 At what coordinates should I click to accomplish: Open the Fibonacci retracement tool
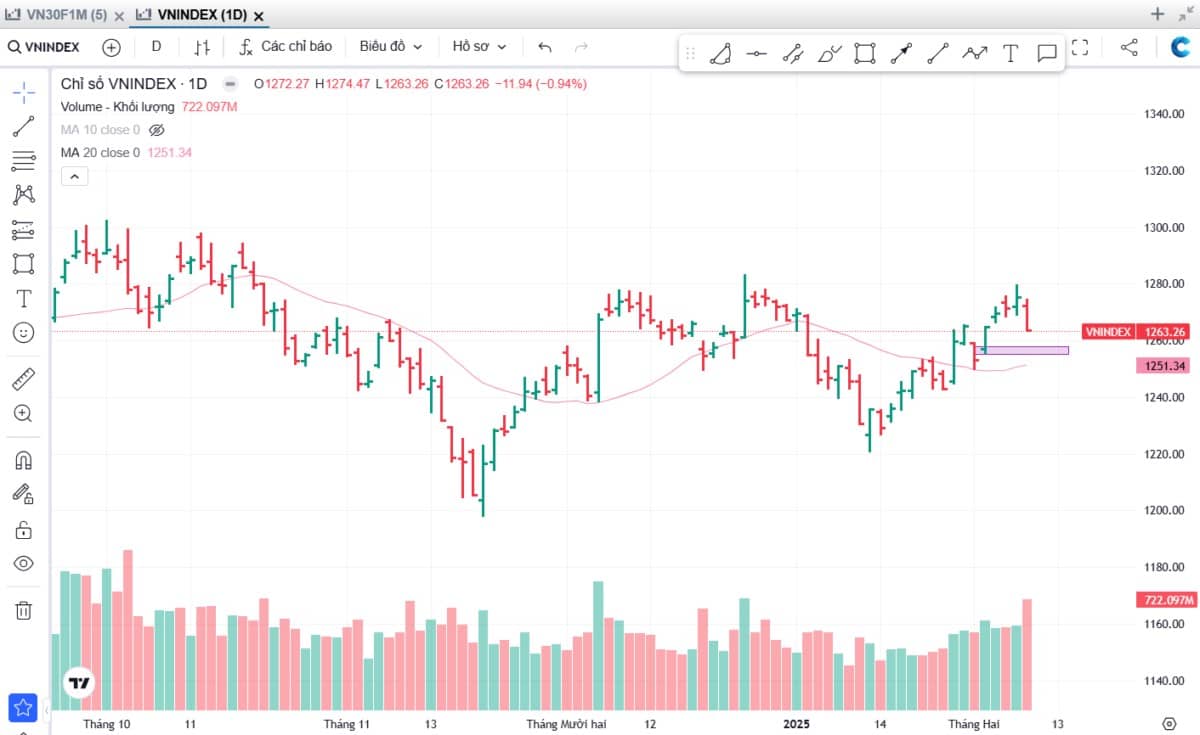click(24, 160)
